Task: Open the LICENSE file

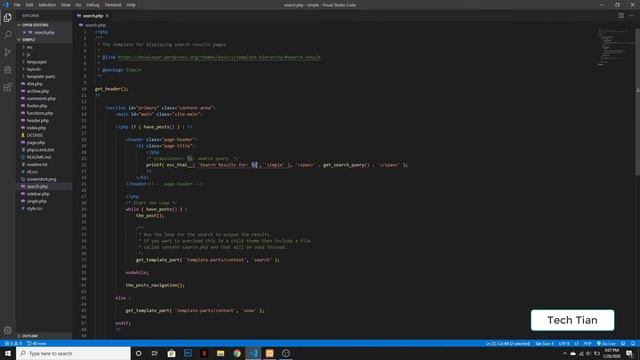Action: click(x=35, y=136)
